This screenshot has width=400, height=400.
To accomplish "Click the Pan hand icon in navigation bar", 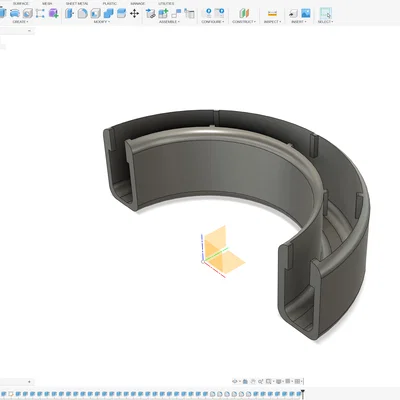I will click(x=253, y=381).
